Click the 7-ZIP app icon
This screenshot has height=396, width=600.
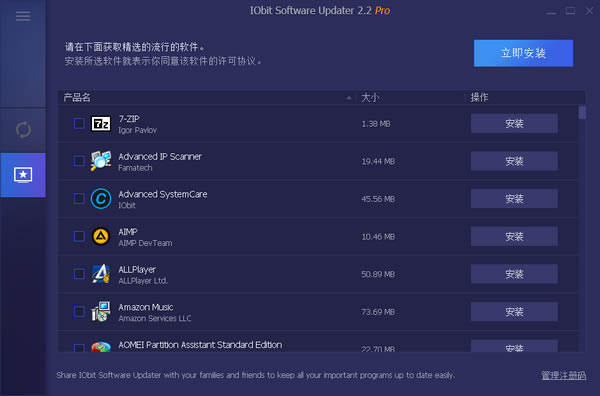(x=101, y=124)
